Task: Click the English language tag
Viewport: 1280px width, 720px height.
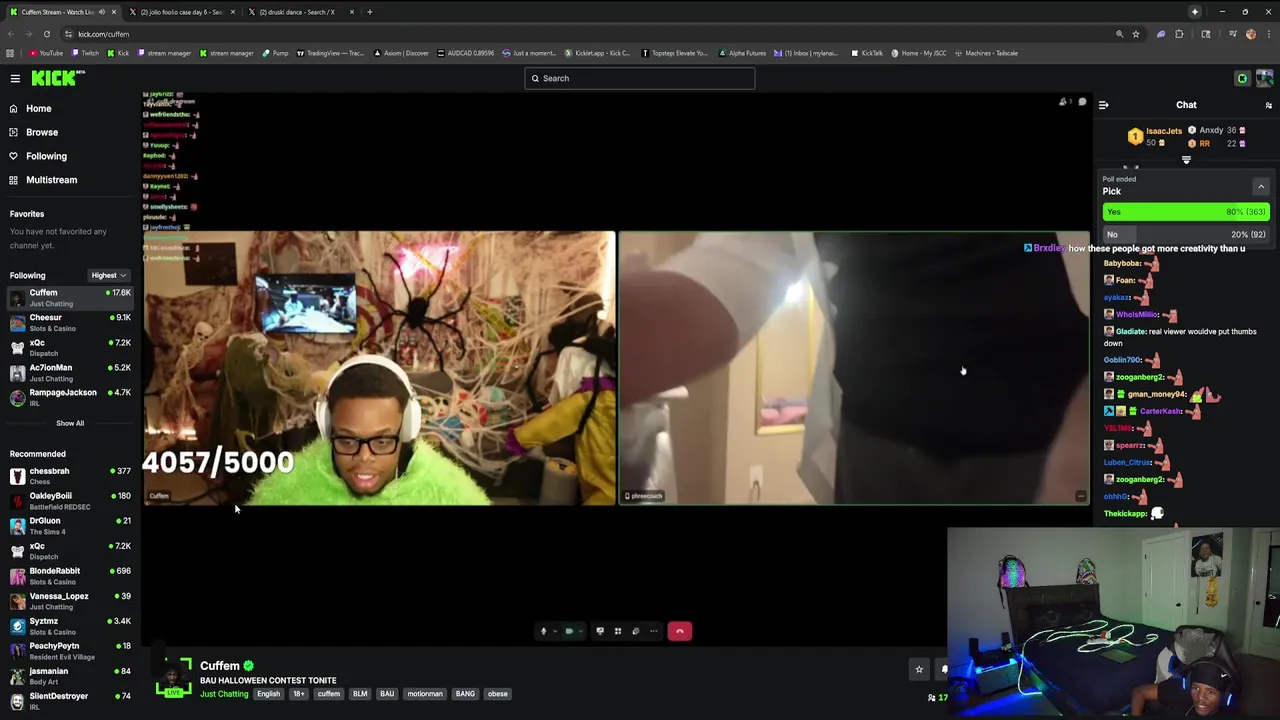Action: click(268, 694)
